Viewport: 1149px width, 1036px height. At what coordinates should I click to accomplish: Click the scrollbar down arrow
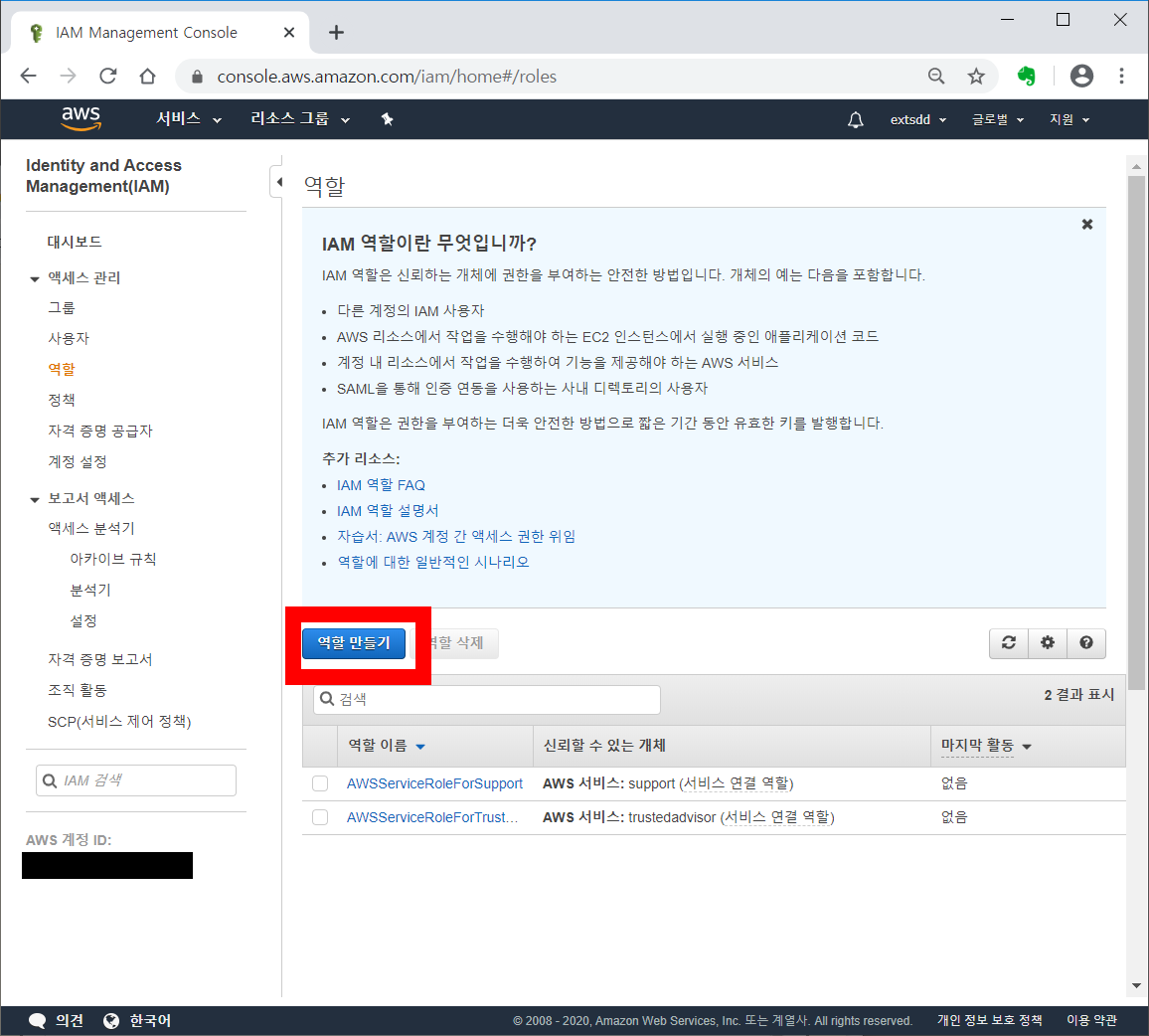tap(1136, 986)
